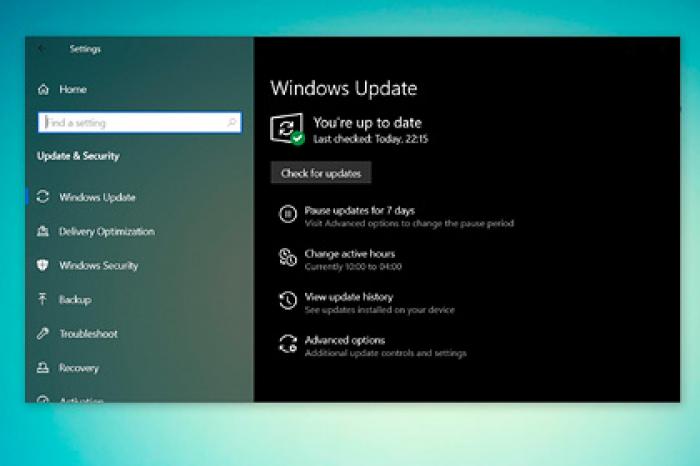Click the Last checked: Today, 22:15 text

(x=371, y=139)
